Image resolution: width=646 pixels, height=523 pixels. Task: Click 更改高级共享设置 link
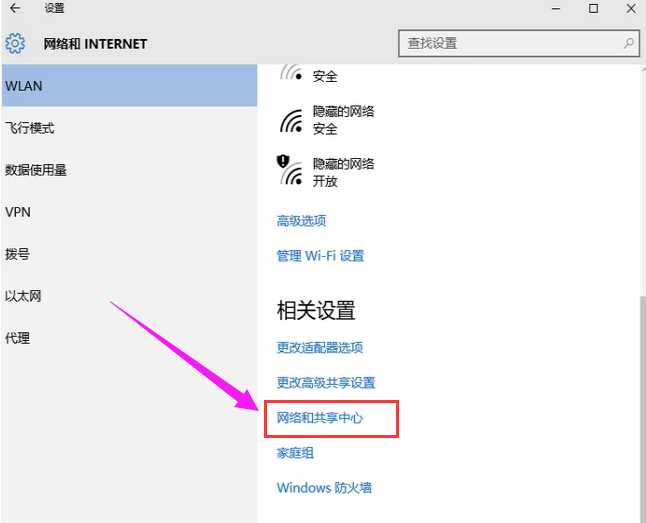(x=325, y=383)
